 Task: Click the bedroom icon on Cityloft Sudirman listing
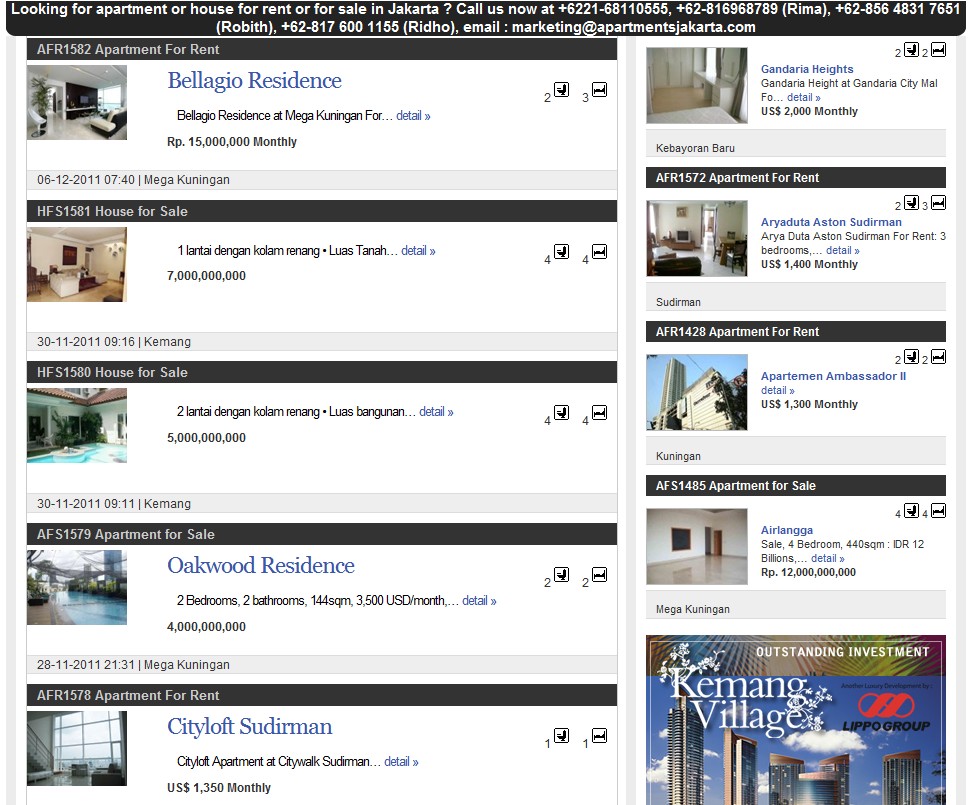click(x=599, y=736)
